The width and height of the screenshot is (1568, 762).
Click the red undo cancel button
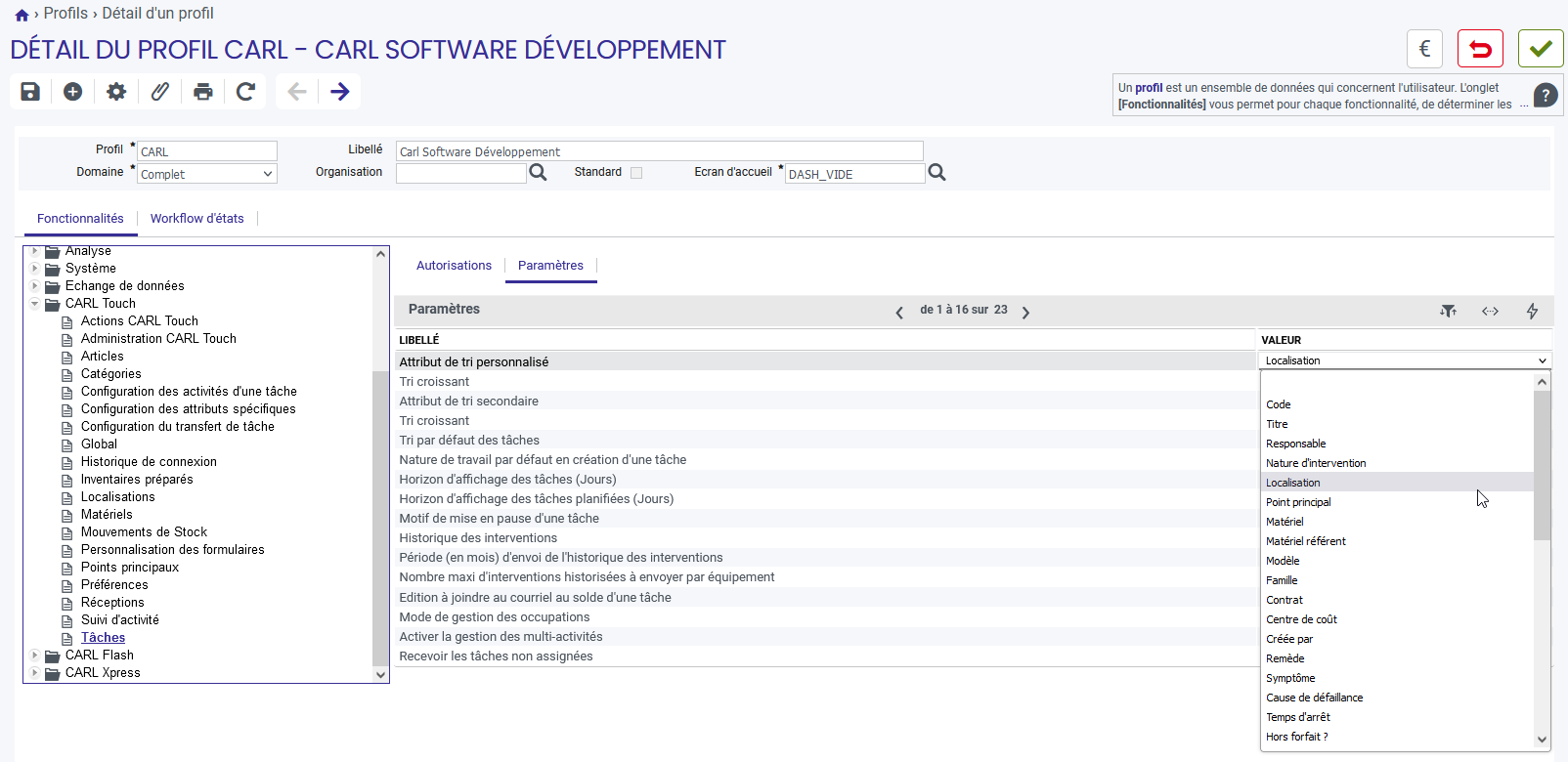coord(1480,49)
